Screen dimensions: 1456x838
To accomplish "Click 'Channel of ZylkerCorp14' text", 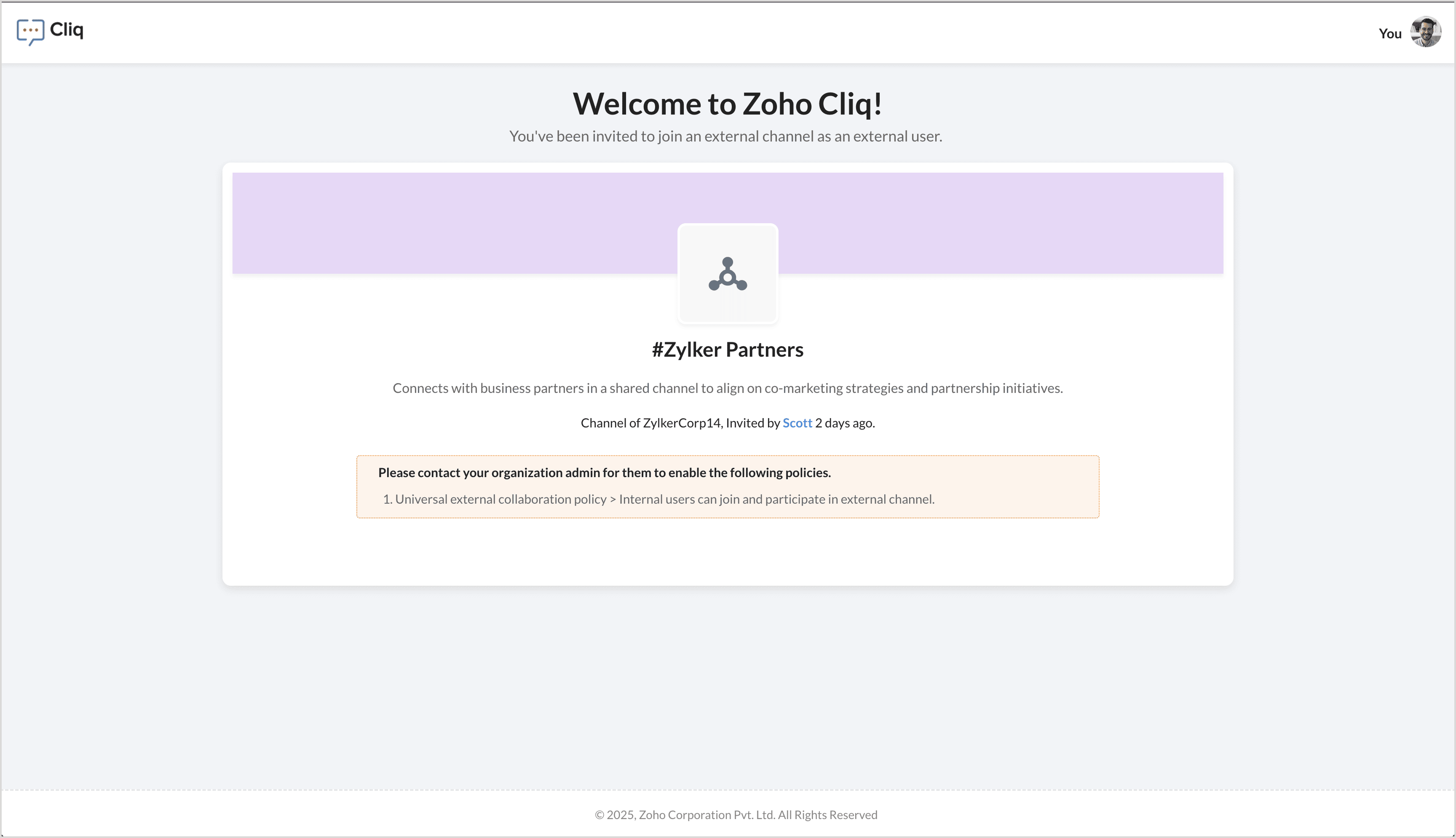I will point(650,423).
